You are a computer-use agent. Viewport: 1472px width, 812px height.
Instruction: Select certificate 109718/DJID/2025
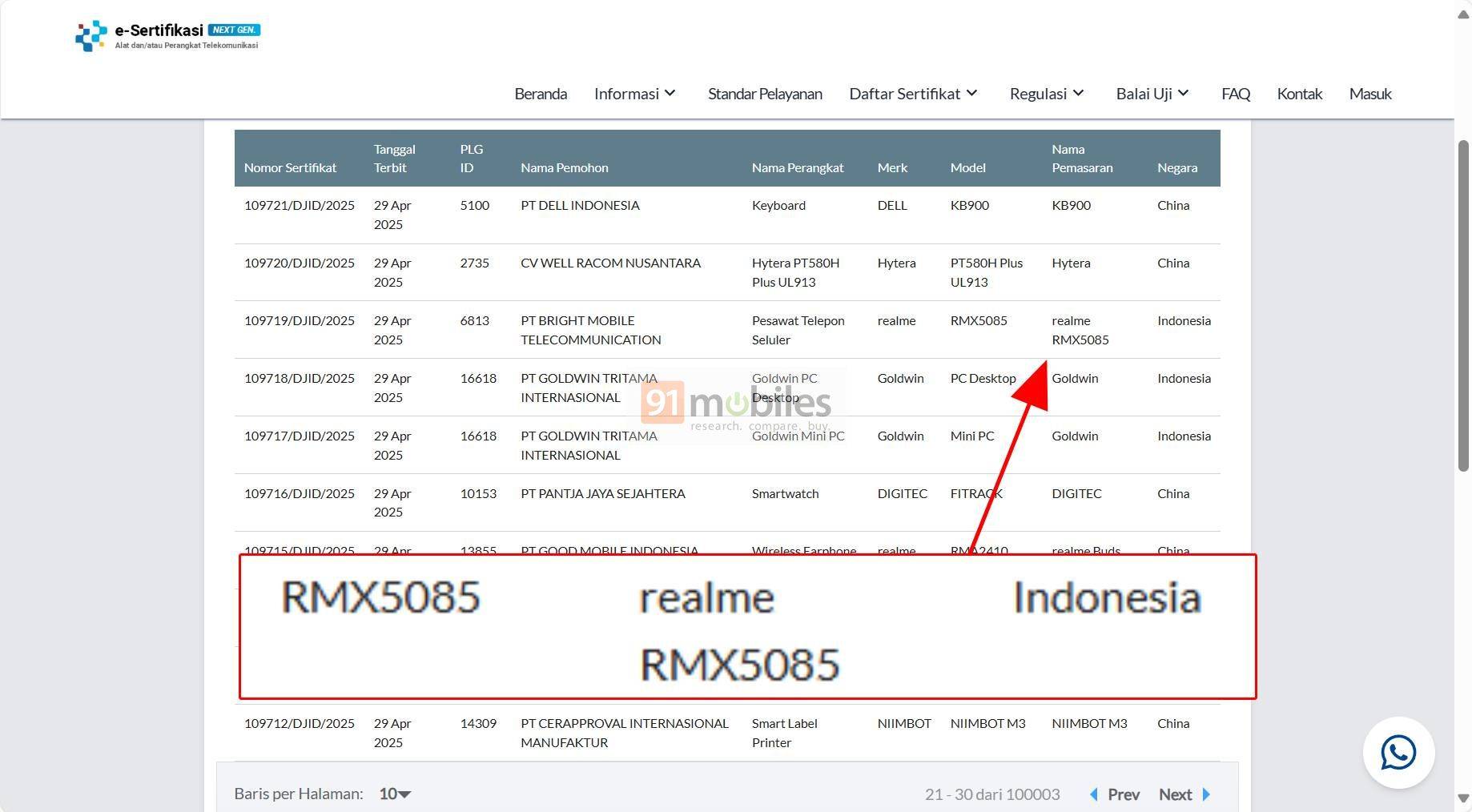(x=300, y=378)
